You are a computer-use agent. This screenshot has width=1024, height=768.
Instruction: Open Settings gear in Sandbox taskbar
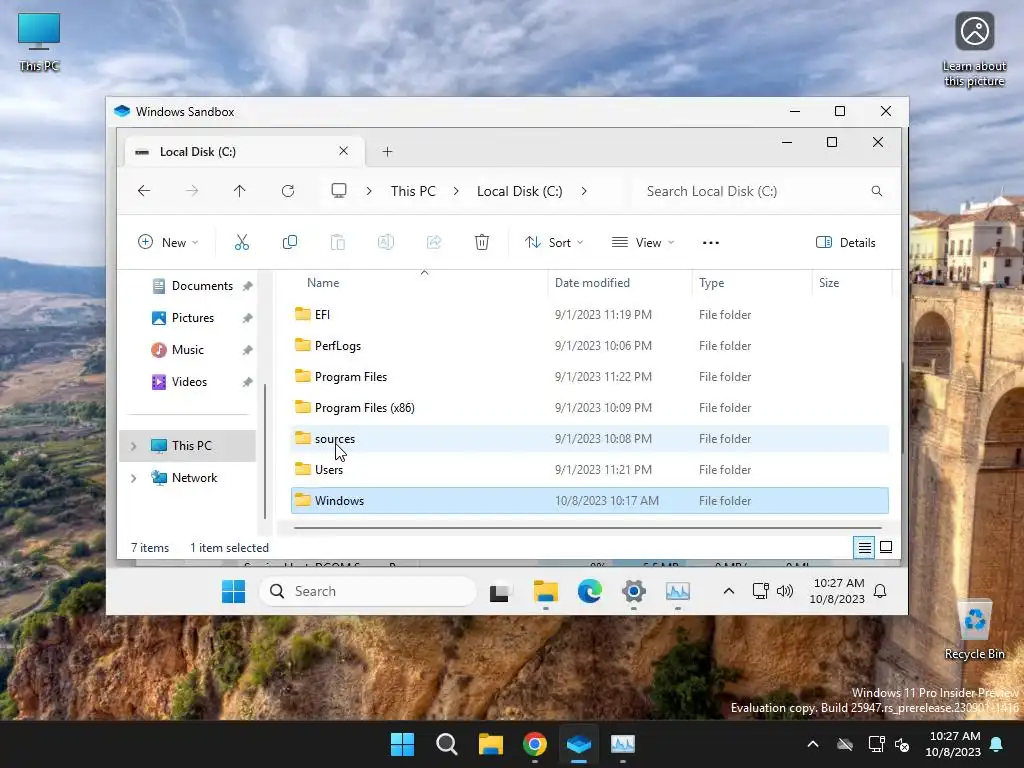(x=633, y=592)
